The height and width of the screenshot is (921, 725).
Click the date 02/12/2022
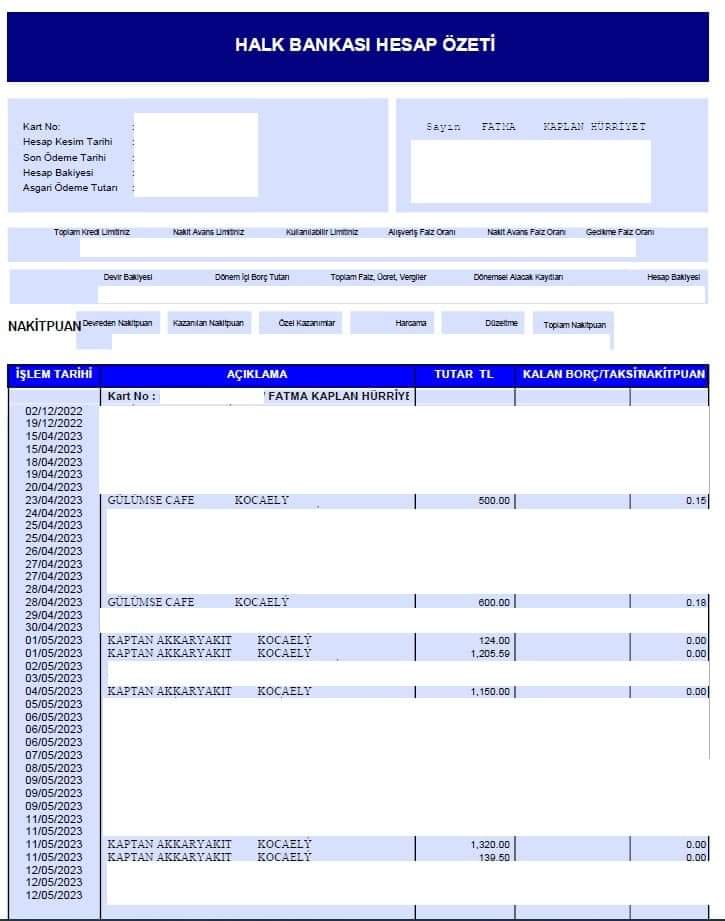(x=54, y=411)
